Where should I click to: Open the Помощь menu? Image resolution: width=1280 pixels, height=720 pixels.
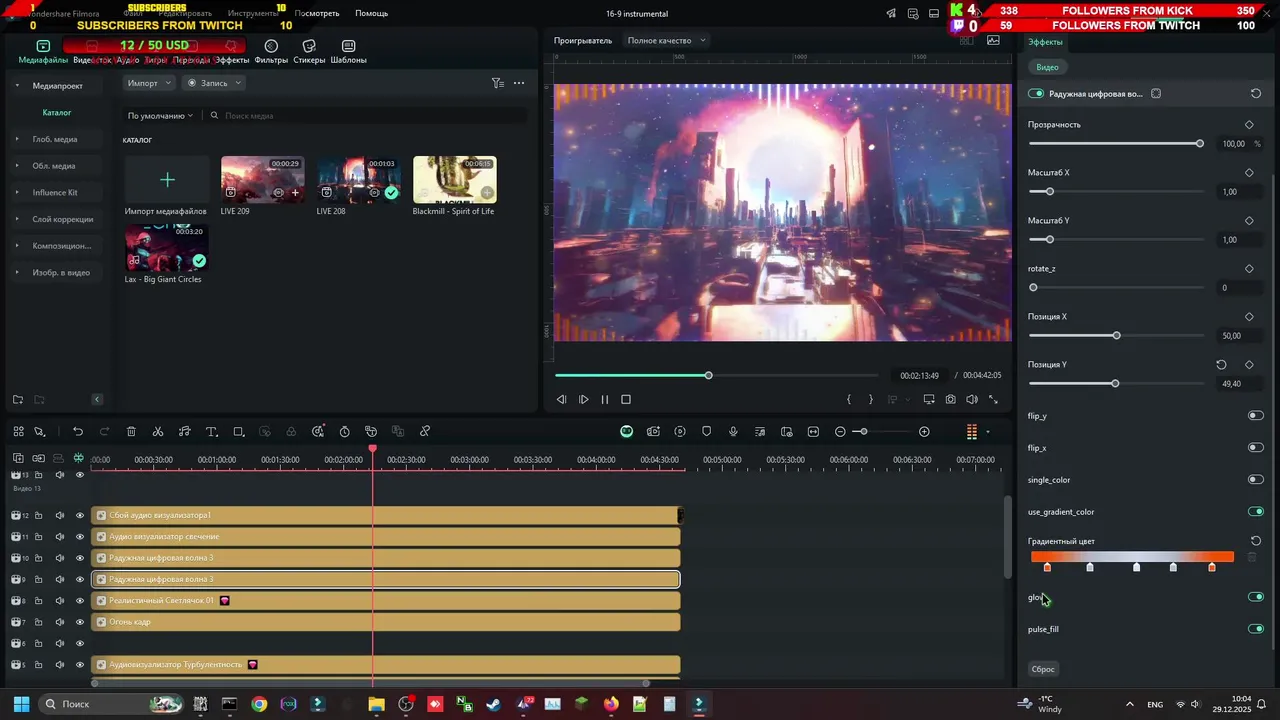[371, 13]
